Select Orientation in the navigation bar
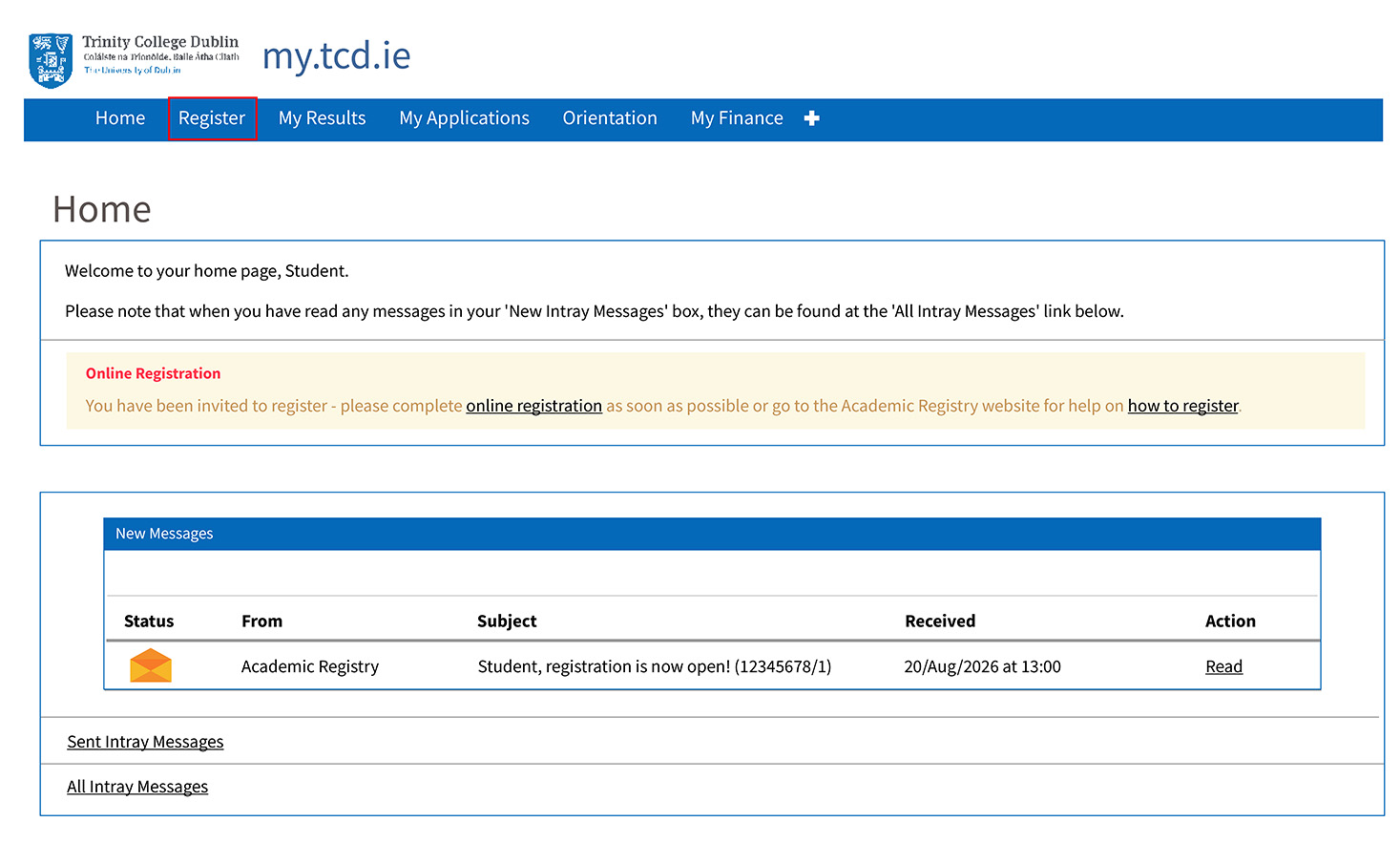This screenshot has width=1400, height=843. pyautogui.click(x=610, y=118)
